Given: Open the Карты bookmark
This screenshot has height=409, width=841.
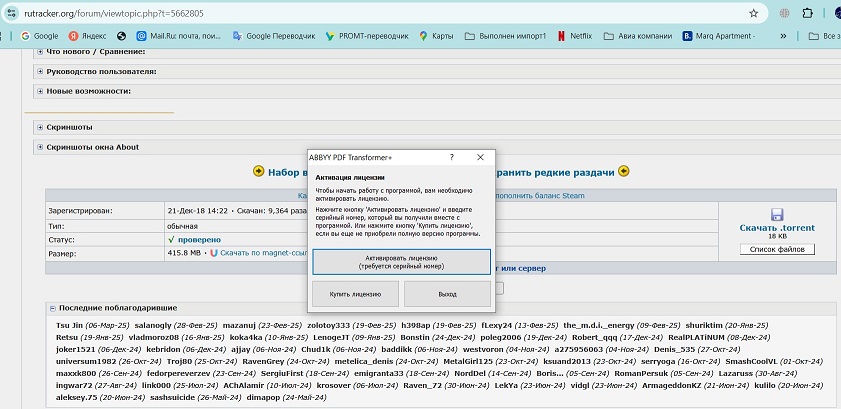Looking at the screenshot, I should point(435,36).
